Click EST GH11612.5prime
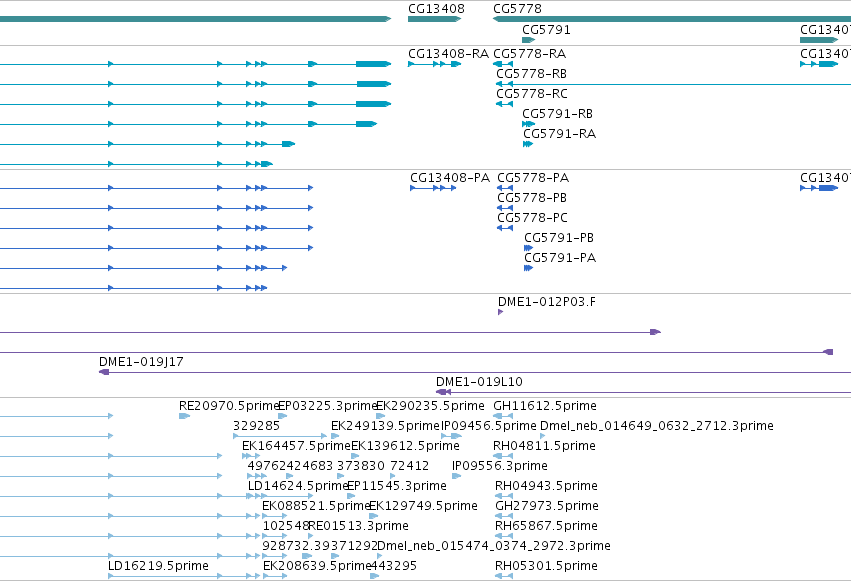 point(503,416)
